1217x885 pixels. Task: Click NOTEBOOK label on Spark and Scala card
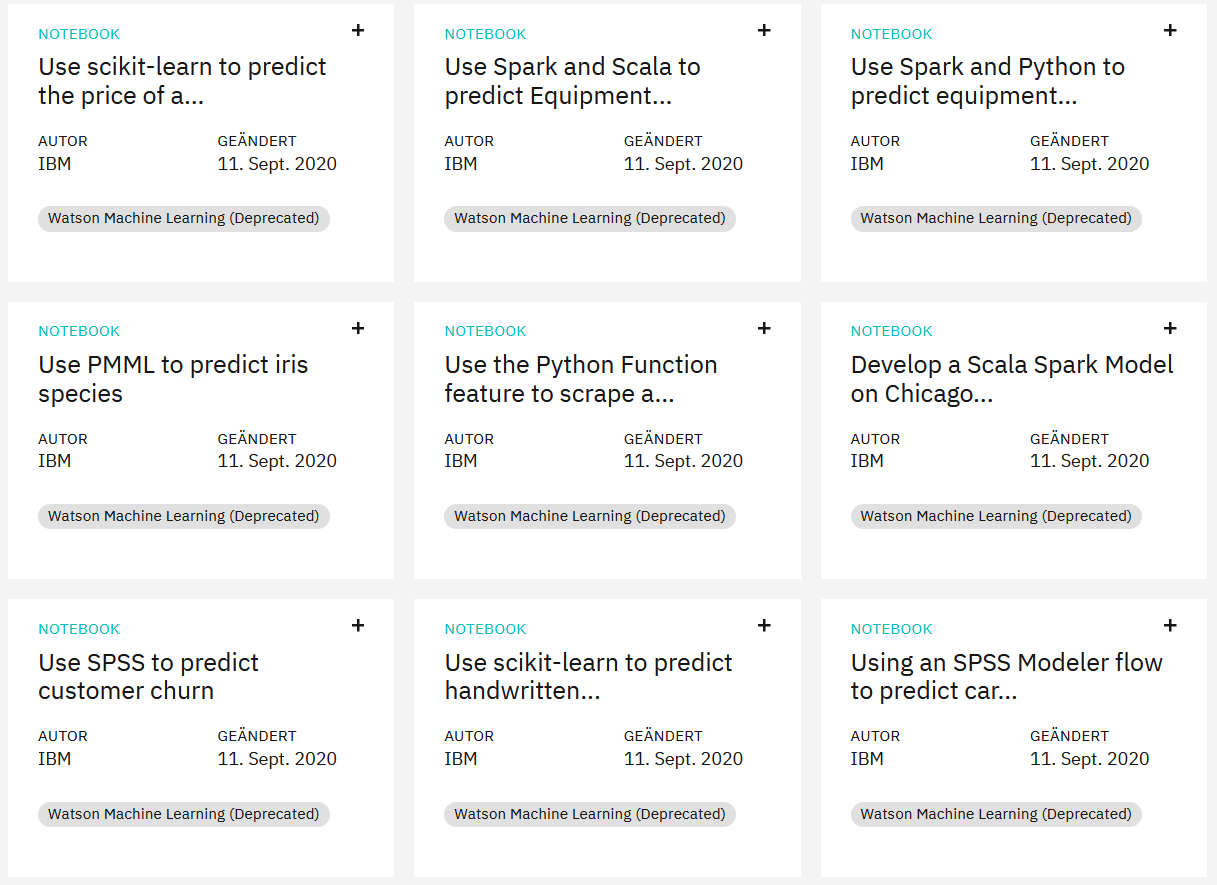click(485, 34)
